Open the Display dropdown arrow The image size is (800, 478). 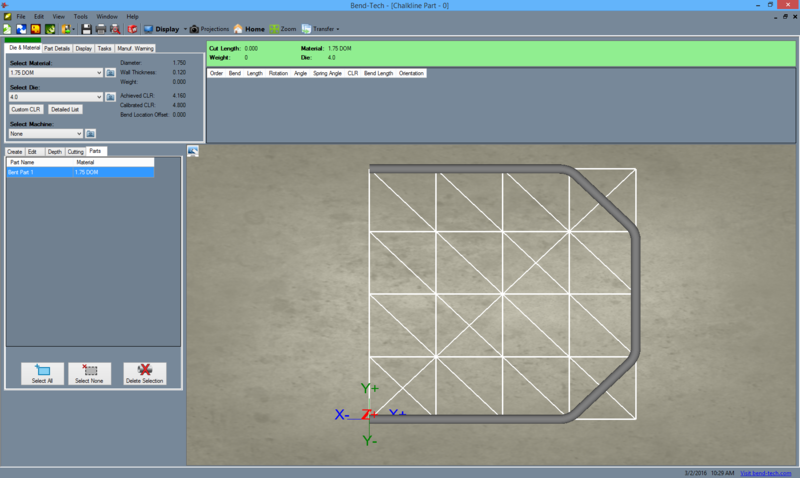pos(185,29)
